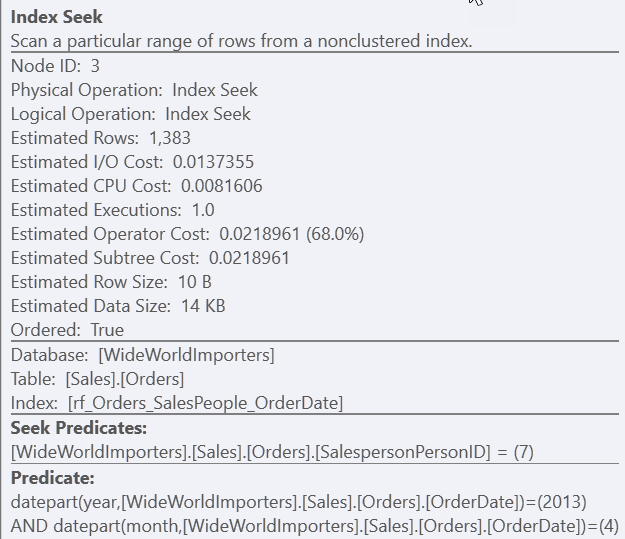Select the Table [Sales].[Orders] row

point(97,379)
